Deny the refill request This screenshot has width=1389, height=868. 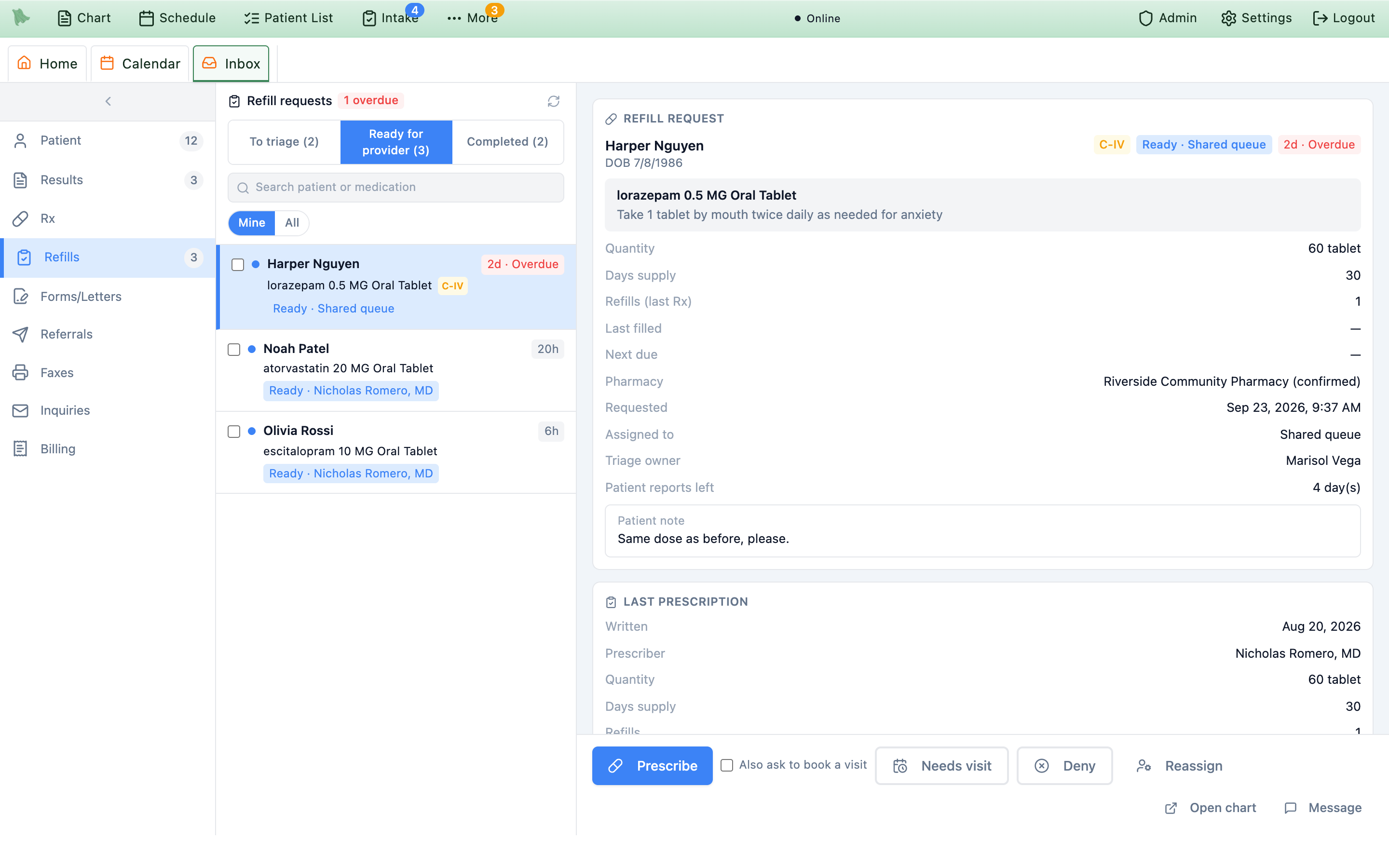[x=1065, y=766]
